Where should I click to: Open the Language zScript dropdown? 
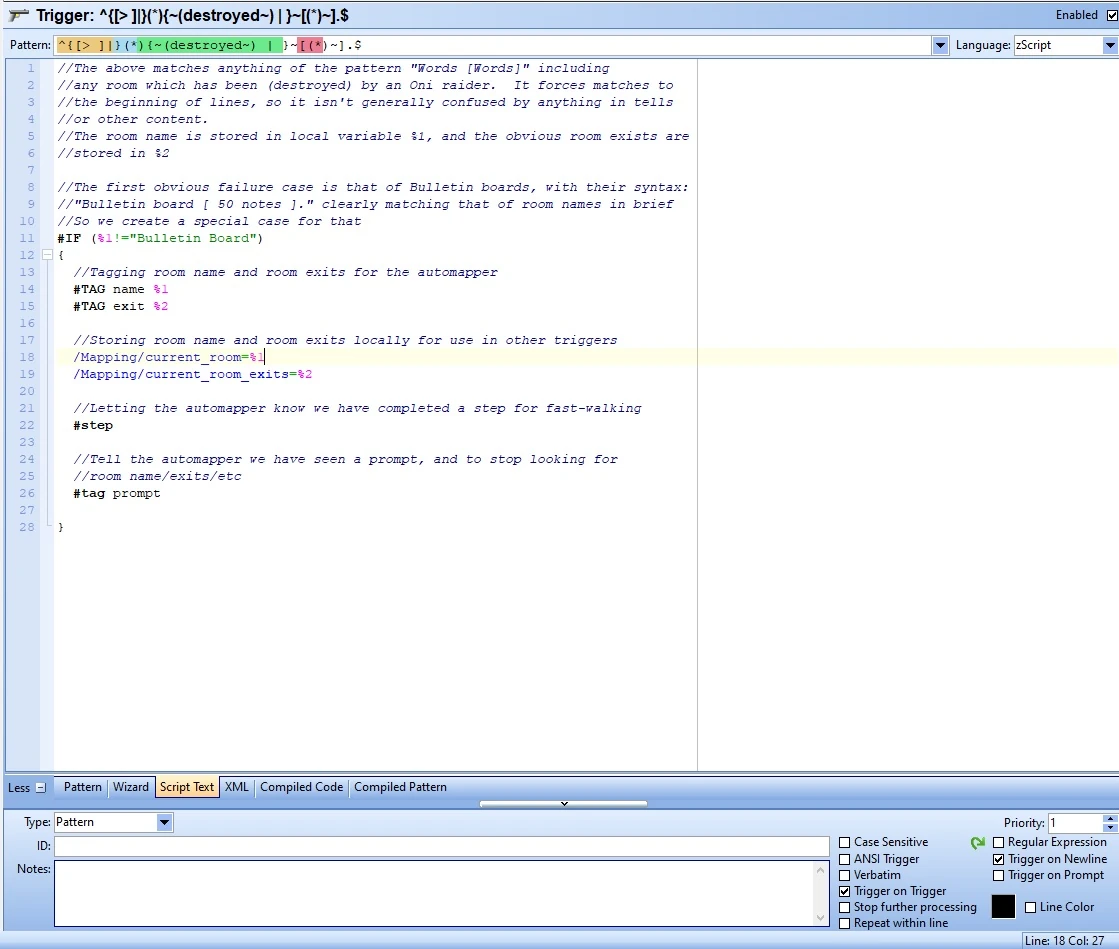tap(1109, 46)
